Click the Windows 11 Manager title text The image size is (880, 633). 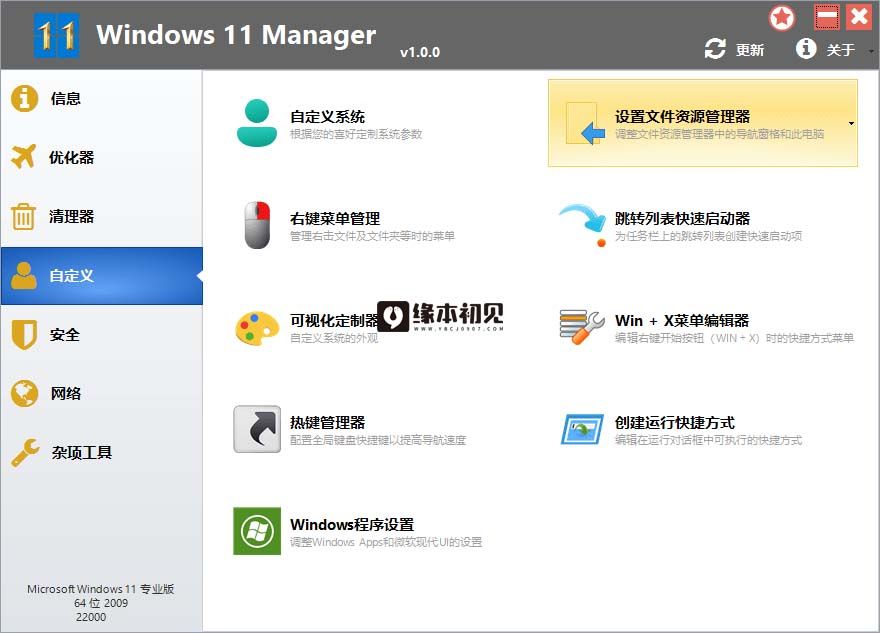236,35
